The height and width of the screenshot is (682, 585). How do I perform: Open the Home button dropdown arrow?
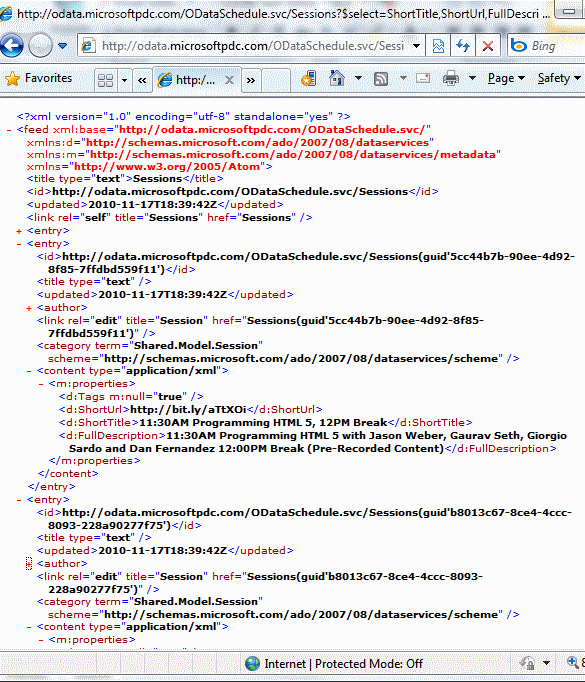[x=358, y=78]
